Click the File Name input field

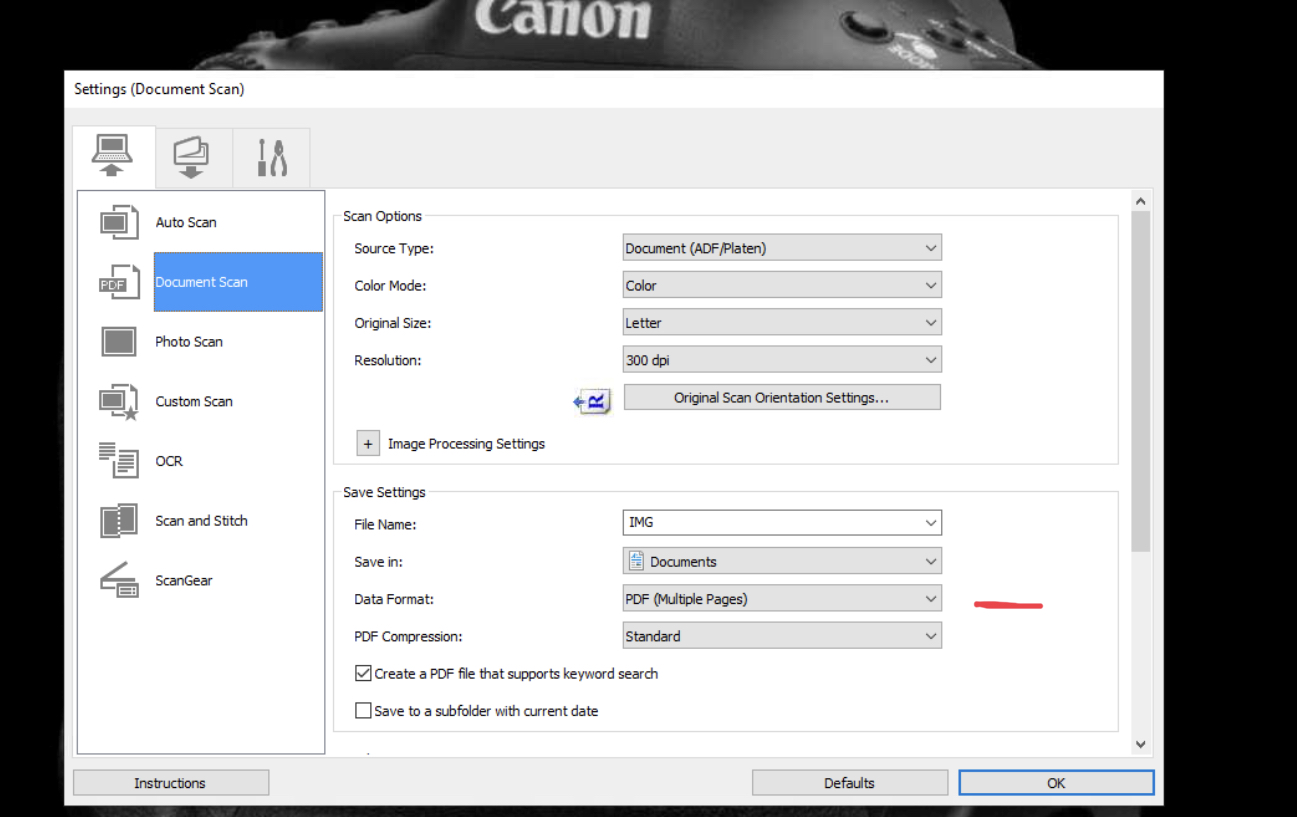[770, 523]
